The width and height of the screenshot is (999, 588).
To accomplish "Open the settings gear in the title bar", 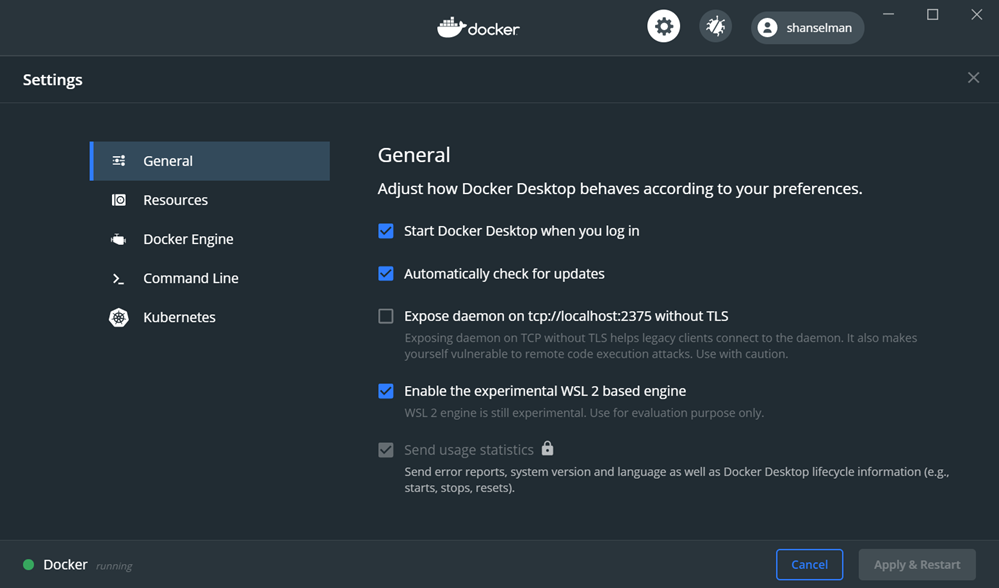I will click(663, 26).
